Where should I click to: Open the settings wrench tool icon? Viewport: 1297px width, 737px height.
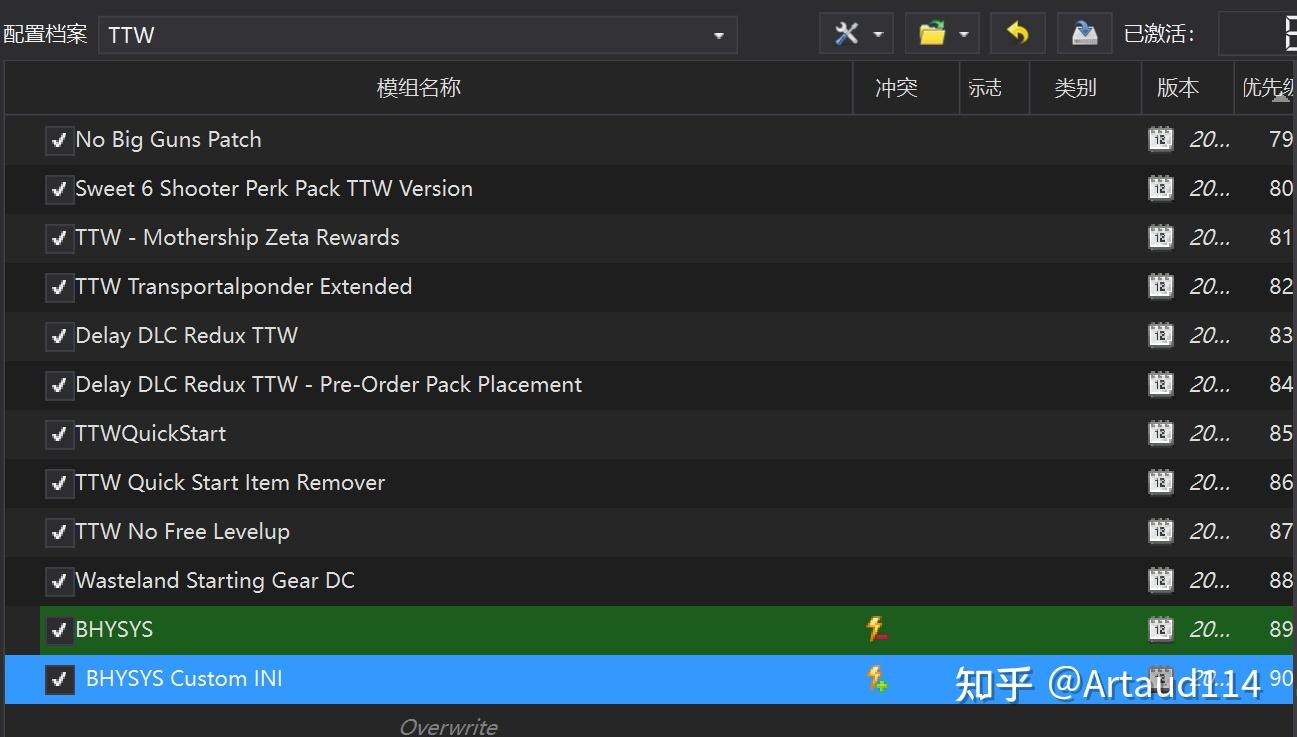coord(846,33)
